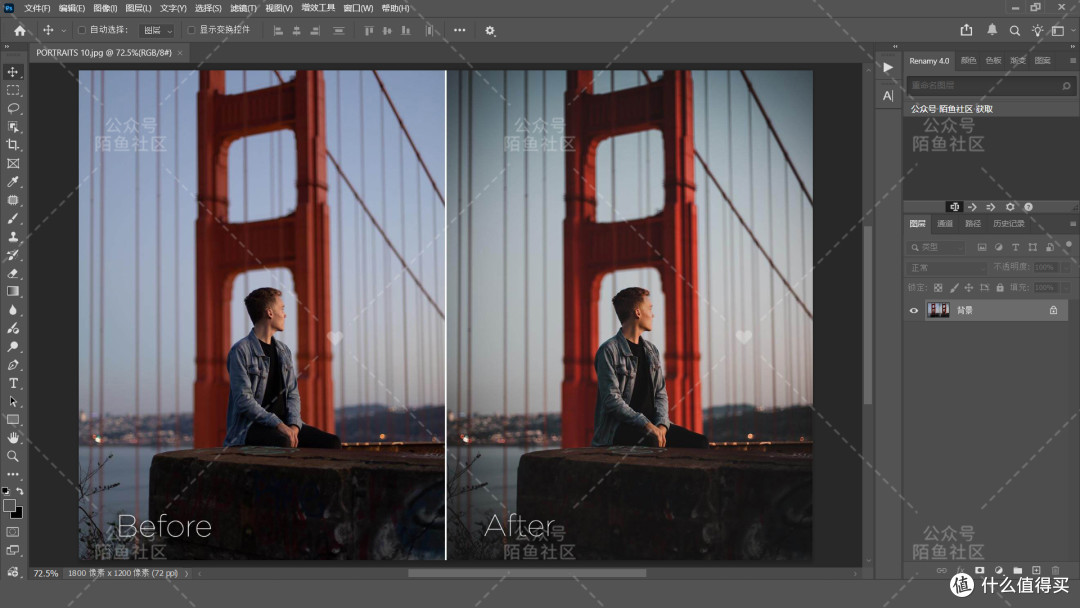The width and height of the screenshot is (1080, 608).
Task: Open the layer filter 类型 dropdown
Action: pos(936,247)
